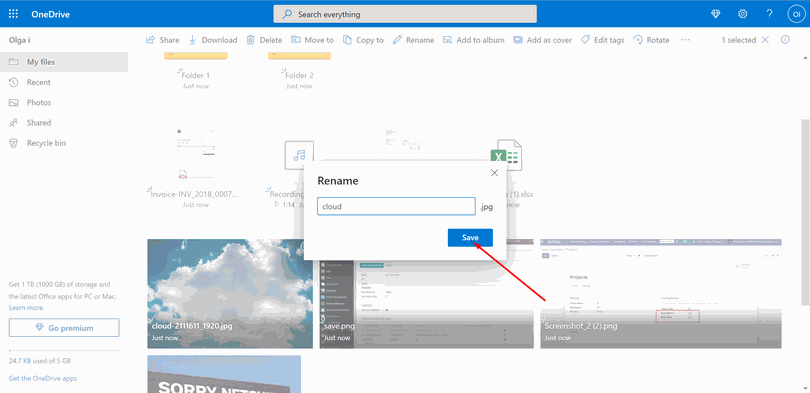Open Photos in sidebar
The height and width of the screenshot is (393, 810).
[64, 102]
